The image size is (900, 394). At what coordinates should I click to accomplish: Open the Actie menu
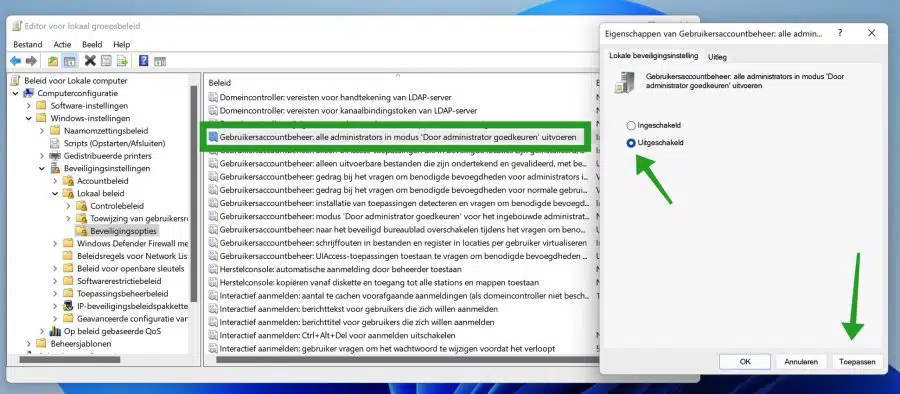62,44
